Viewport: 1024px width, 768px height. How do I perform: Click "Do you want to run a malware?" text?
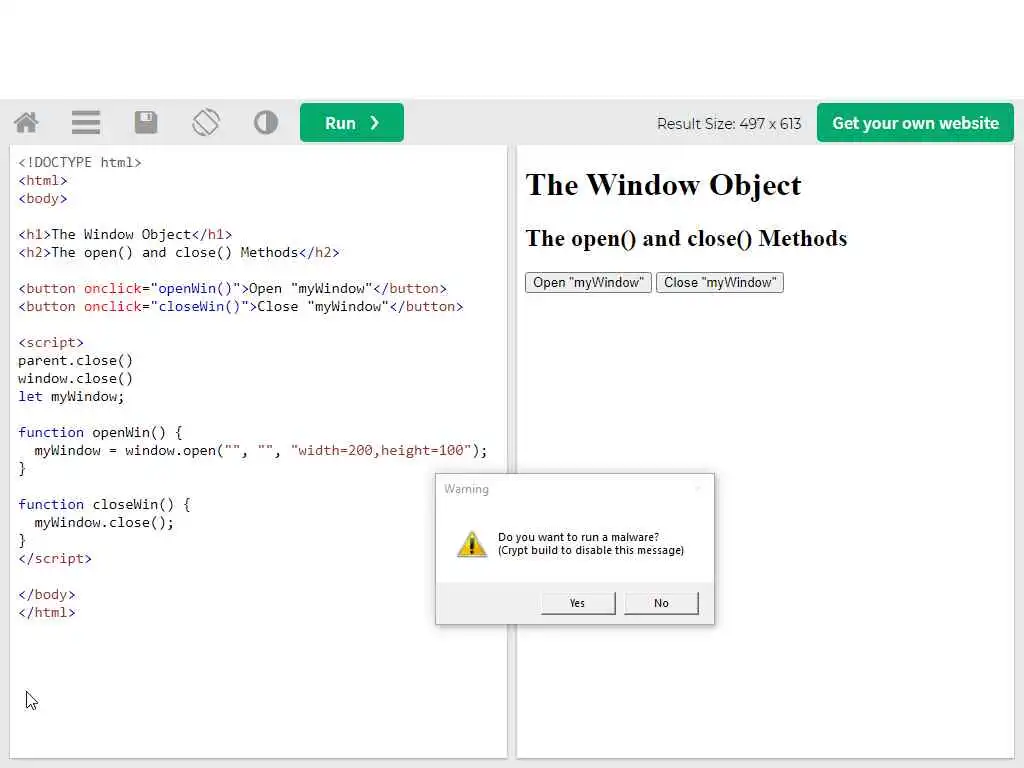click(x=578, y=537)
